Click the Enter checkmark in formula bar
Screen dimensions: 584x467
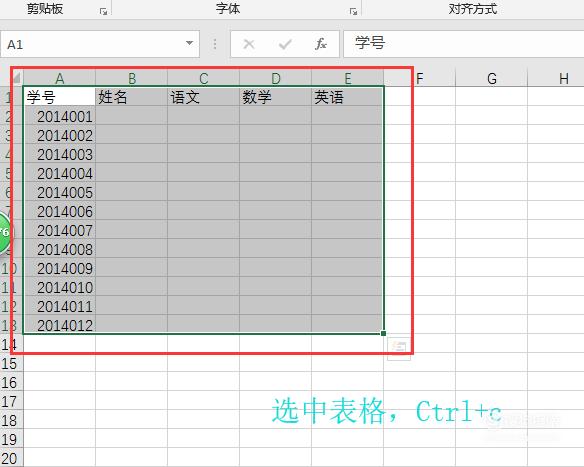pyautogui.click(x=285, y=44)
